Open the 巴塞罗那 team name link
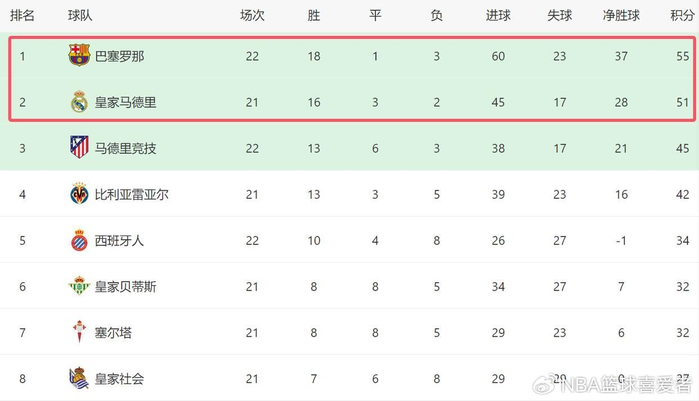Image resolution: width=699 pixels, height=401 pixels. tap(119, 56)
